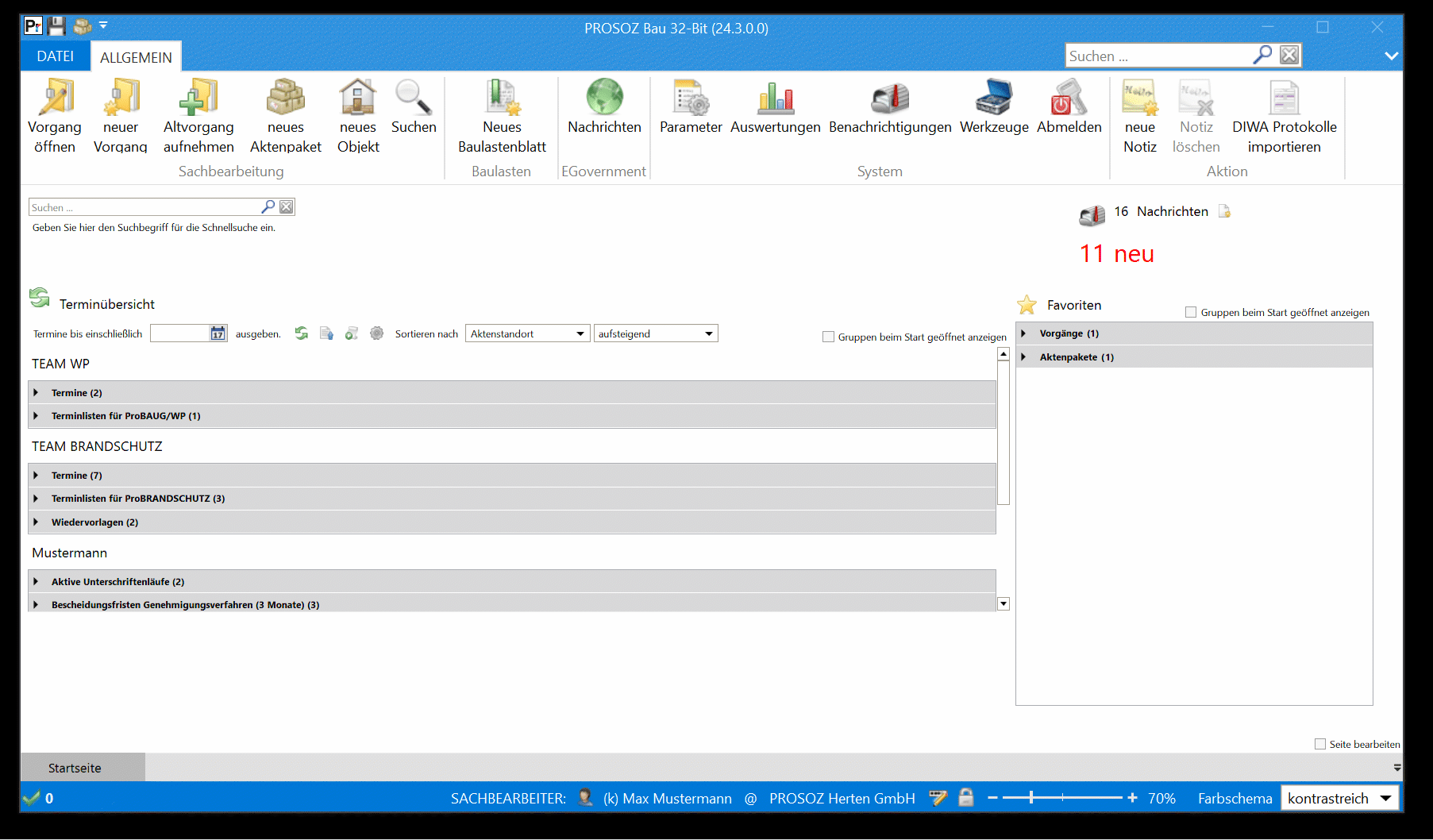The image size is (1433, 840).
Task: Open the DATEI menu tab
Action: pos(55,56)
